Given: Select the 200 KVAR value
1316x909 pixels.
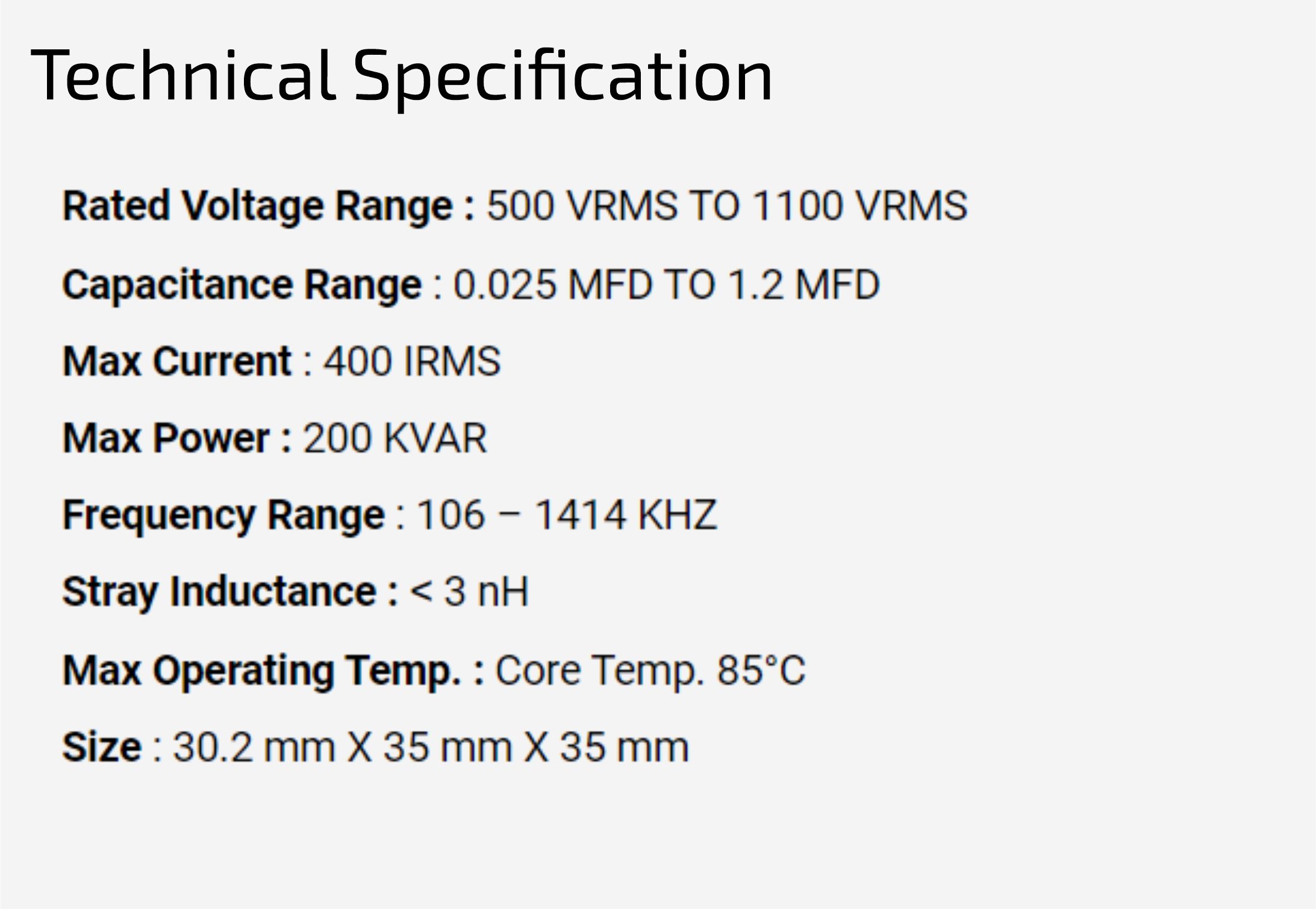Looking at the screenshot, I should 394,438.
